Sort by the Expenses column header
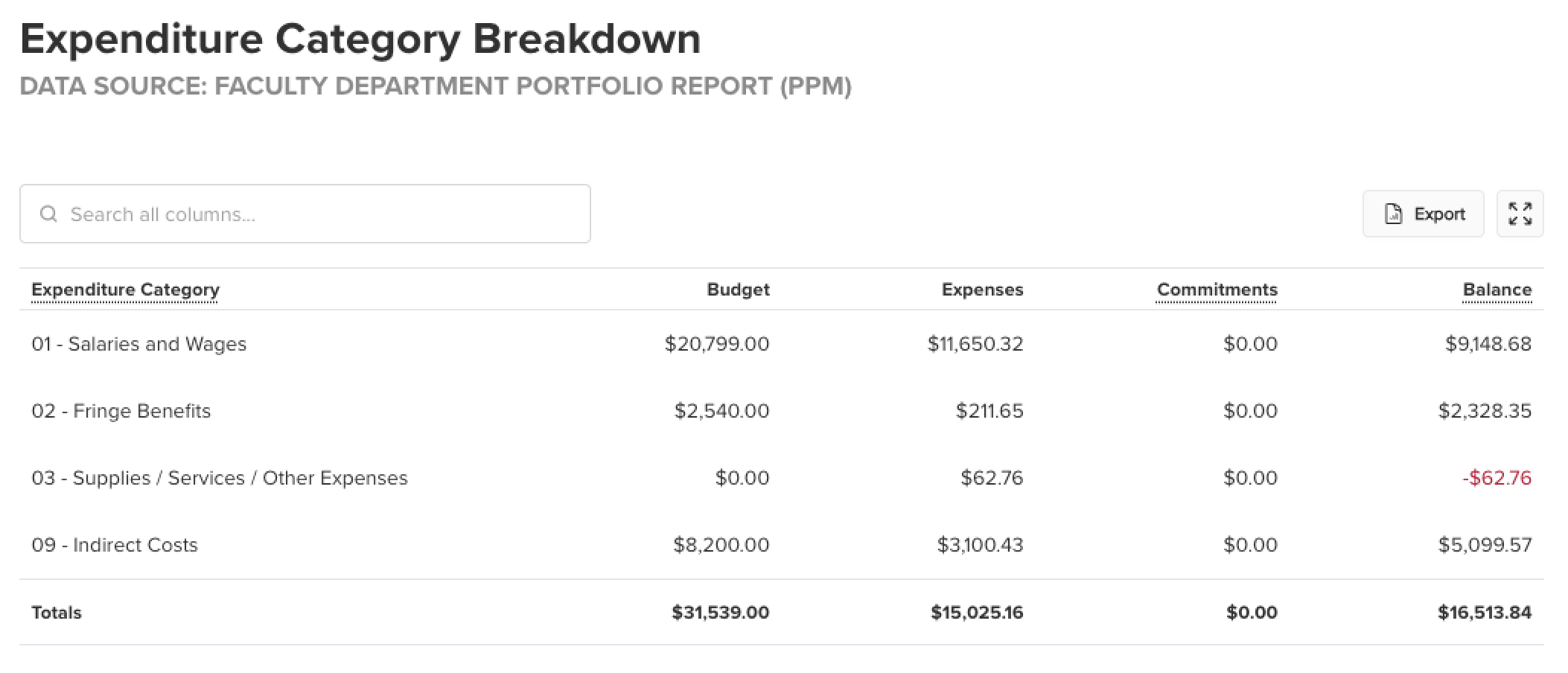Viewport: 1568px width, 673px height. (x=982, y=290)
